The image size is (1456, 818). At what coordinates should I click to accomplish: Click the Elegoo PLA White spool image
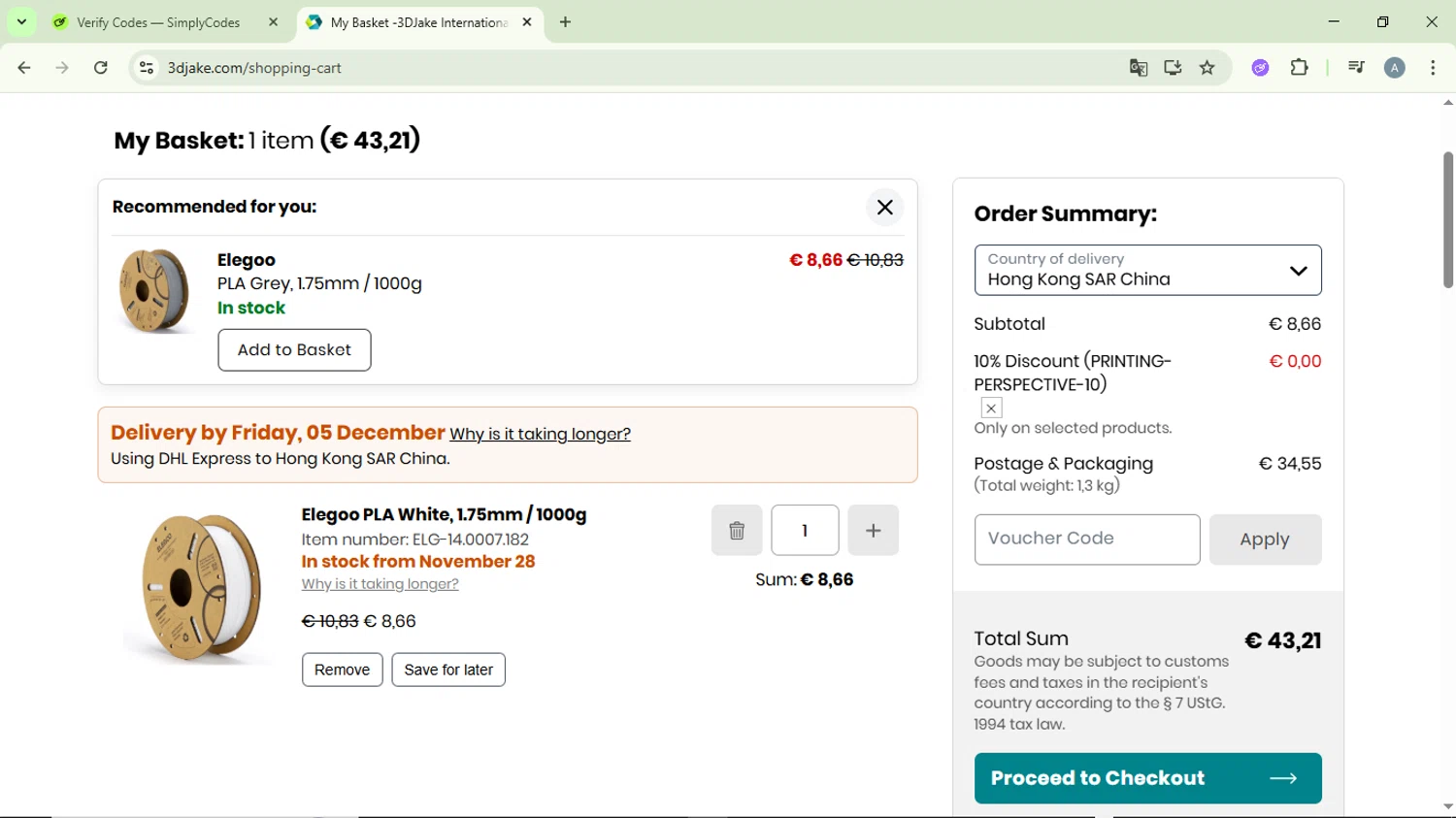(201, 588)
